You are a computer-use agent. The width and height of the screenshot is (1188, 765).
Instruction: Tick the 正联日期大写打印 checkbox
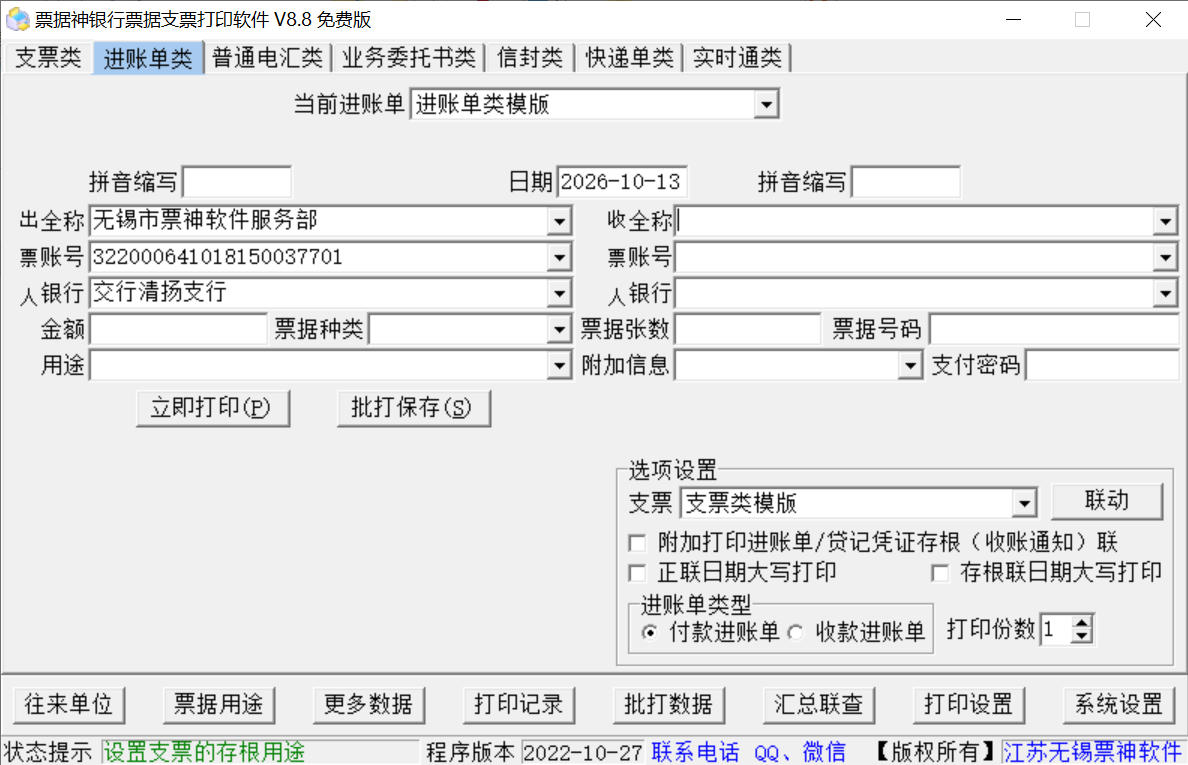point(638,573)
